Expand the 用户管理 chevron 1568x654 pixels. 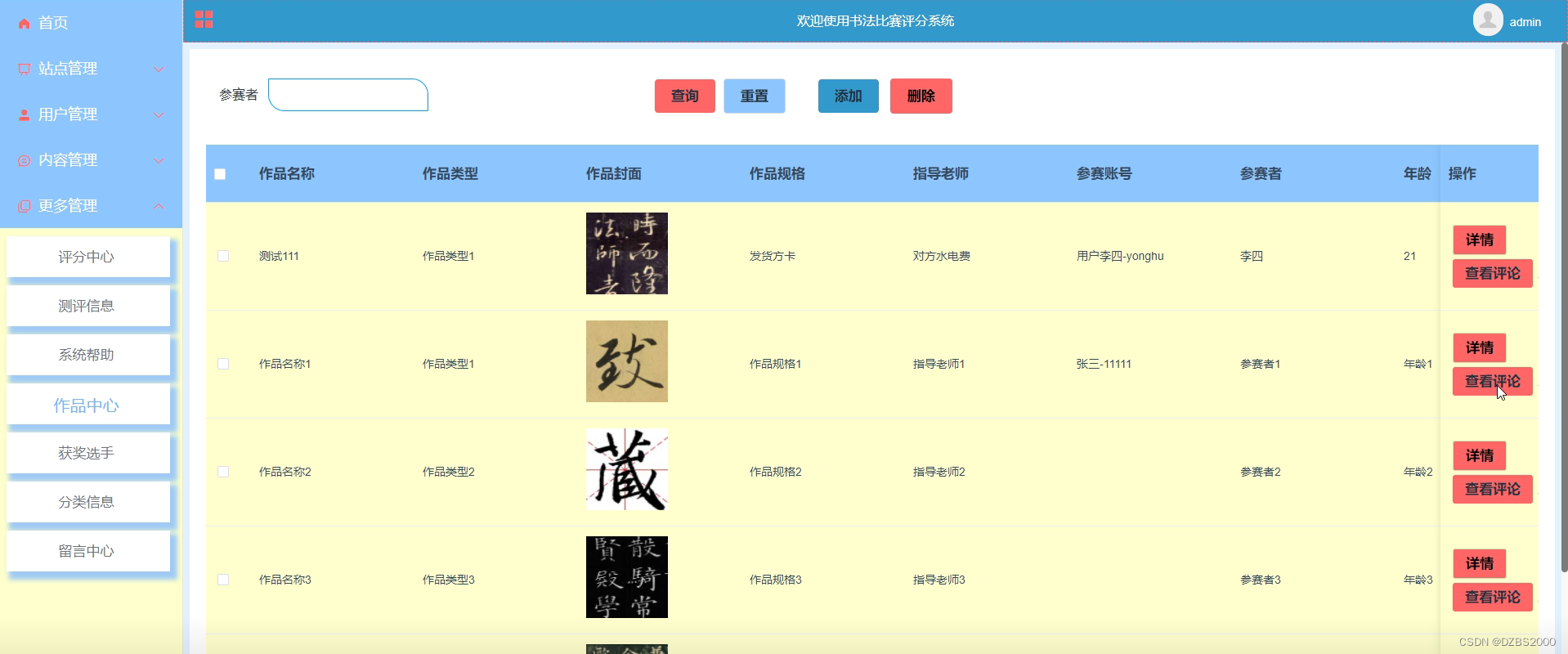coord(159,115)
